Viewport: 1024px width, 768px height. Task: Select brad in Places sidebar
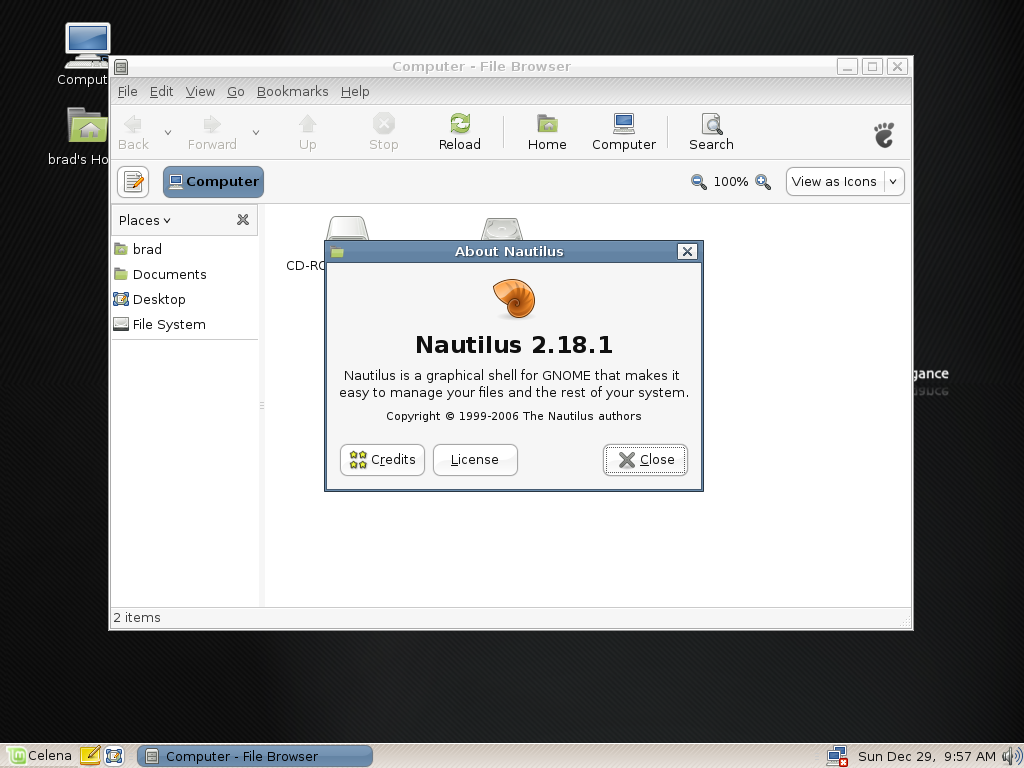pos(185,249)
